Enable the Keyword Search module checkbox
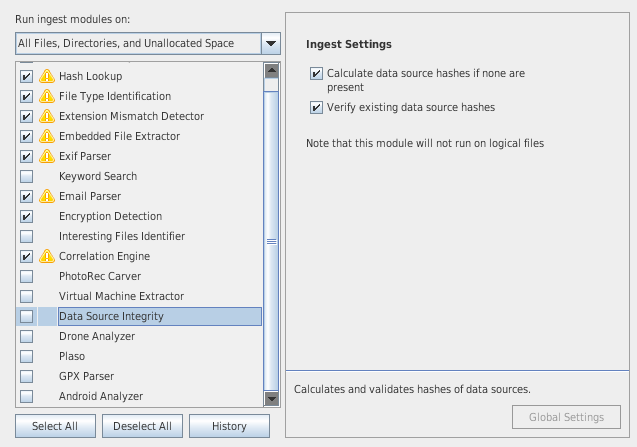637x447 pixels. click(x=26, y=177)
